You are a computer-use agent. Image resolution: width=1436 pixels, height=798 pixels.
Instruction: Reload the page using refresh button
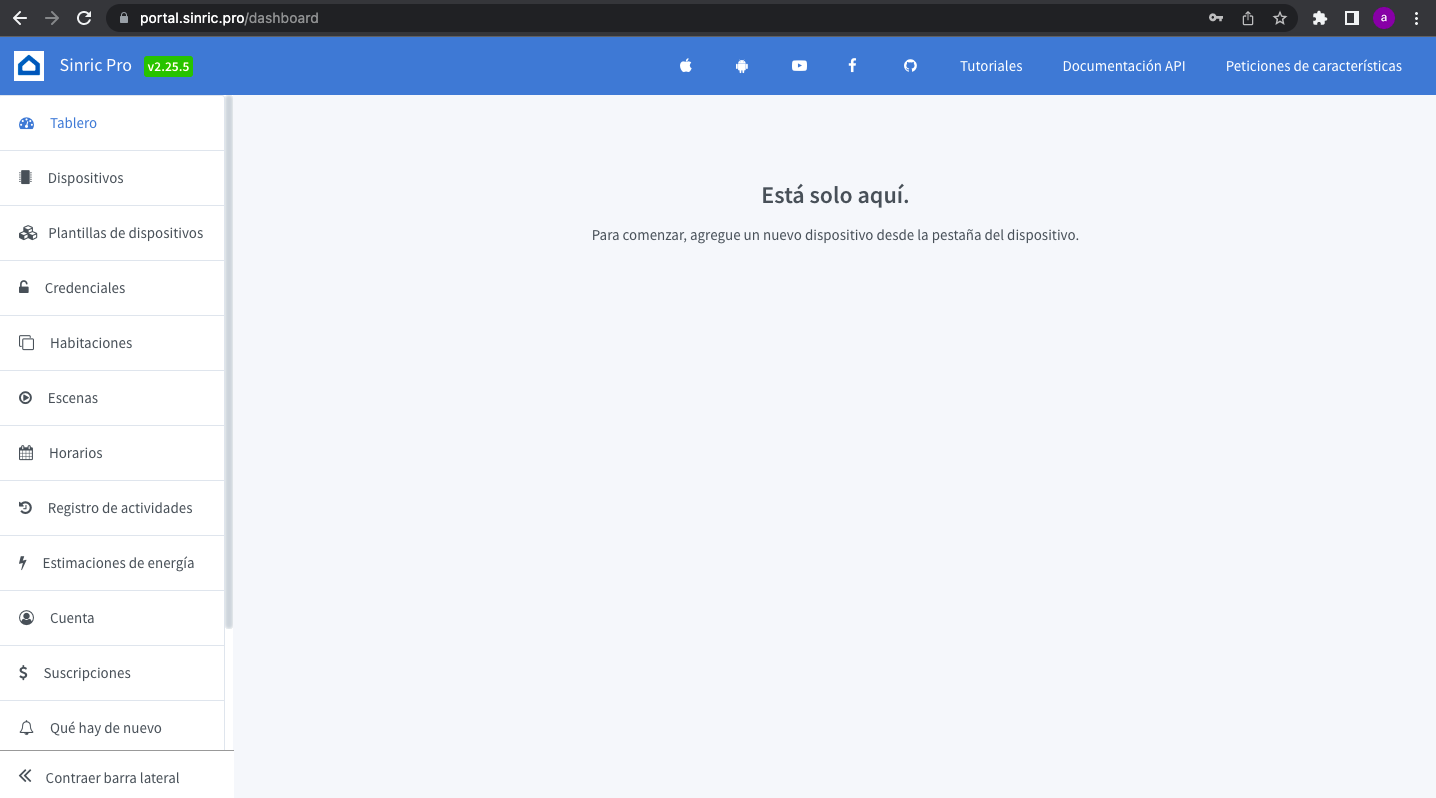(84, 18)
